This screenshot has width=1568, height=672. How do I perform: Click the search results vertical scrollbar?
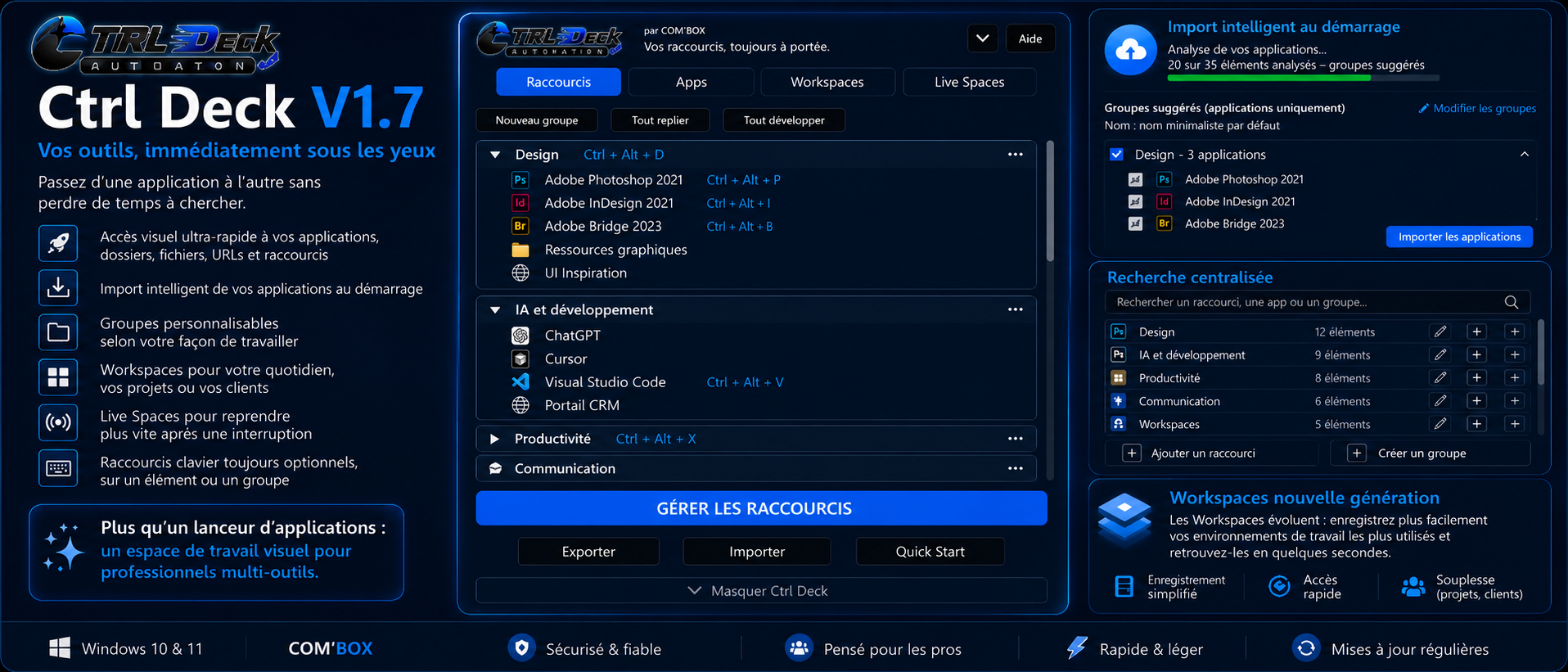point(1541,352)
